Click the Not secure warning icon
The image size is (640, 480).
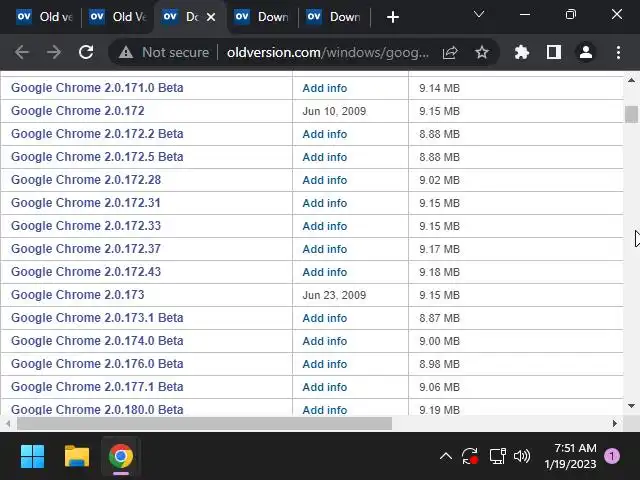click(x=126, y=52)
